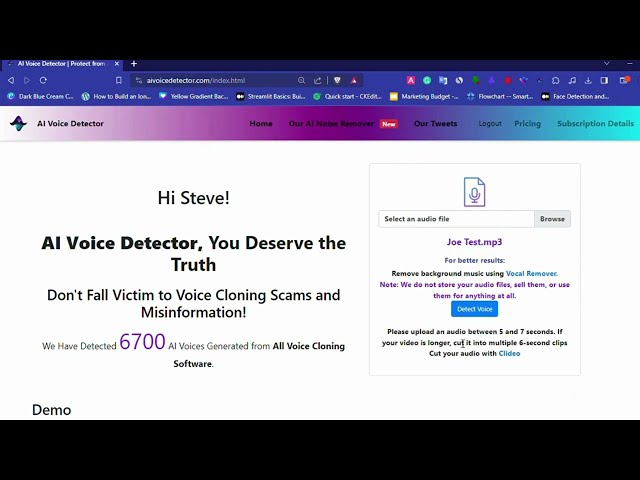Close the AI Voice Detector tab
The height and width of the screenshot is (480, 640).
click(x=117, y=64)
